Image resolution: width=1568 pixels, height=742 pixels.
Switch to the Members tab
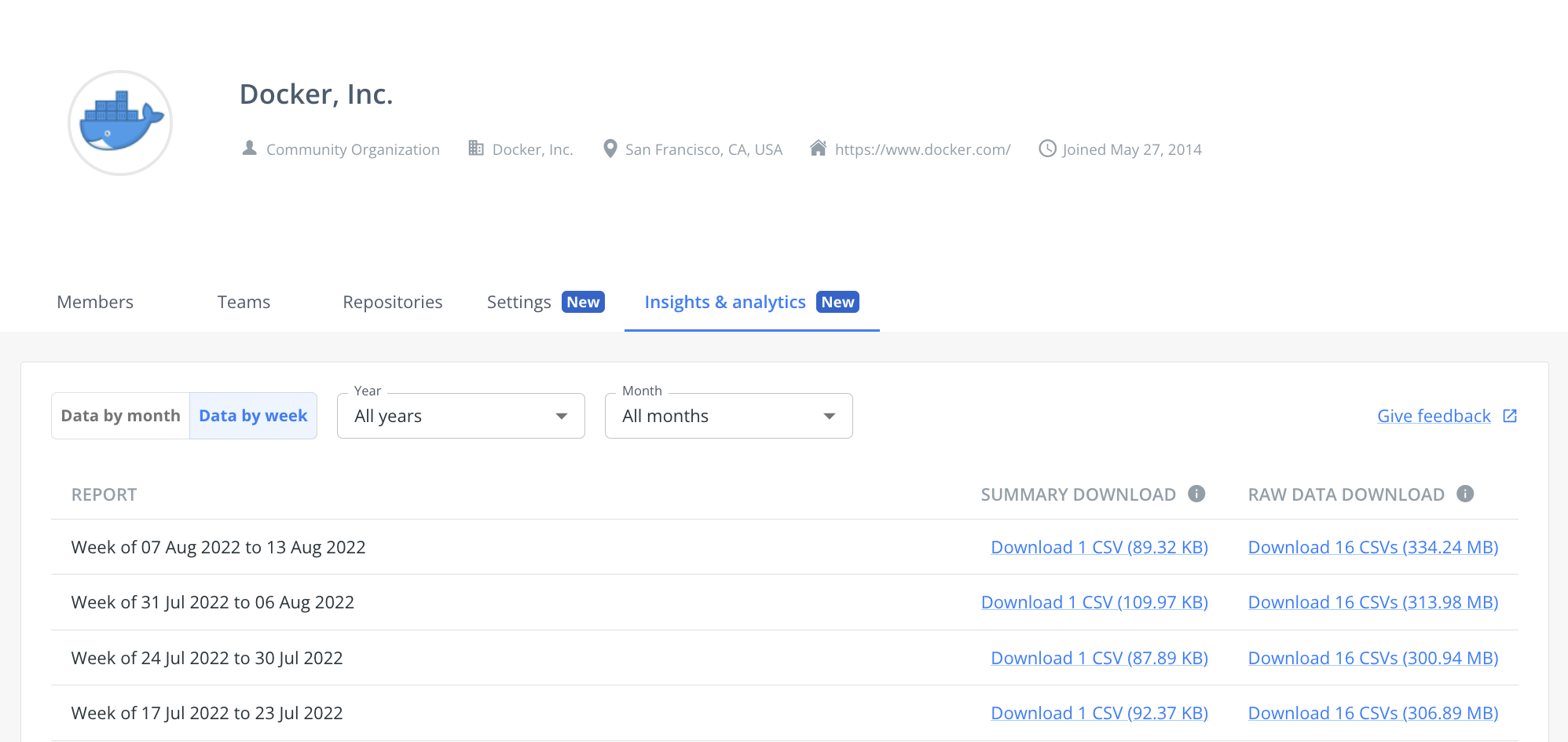coord(94,302)
